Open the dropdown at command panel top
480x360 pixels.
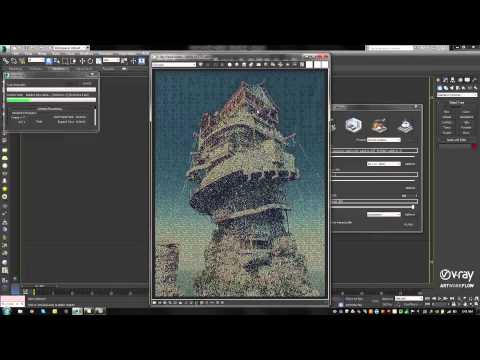click(x=457, y=95)
